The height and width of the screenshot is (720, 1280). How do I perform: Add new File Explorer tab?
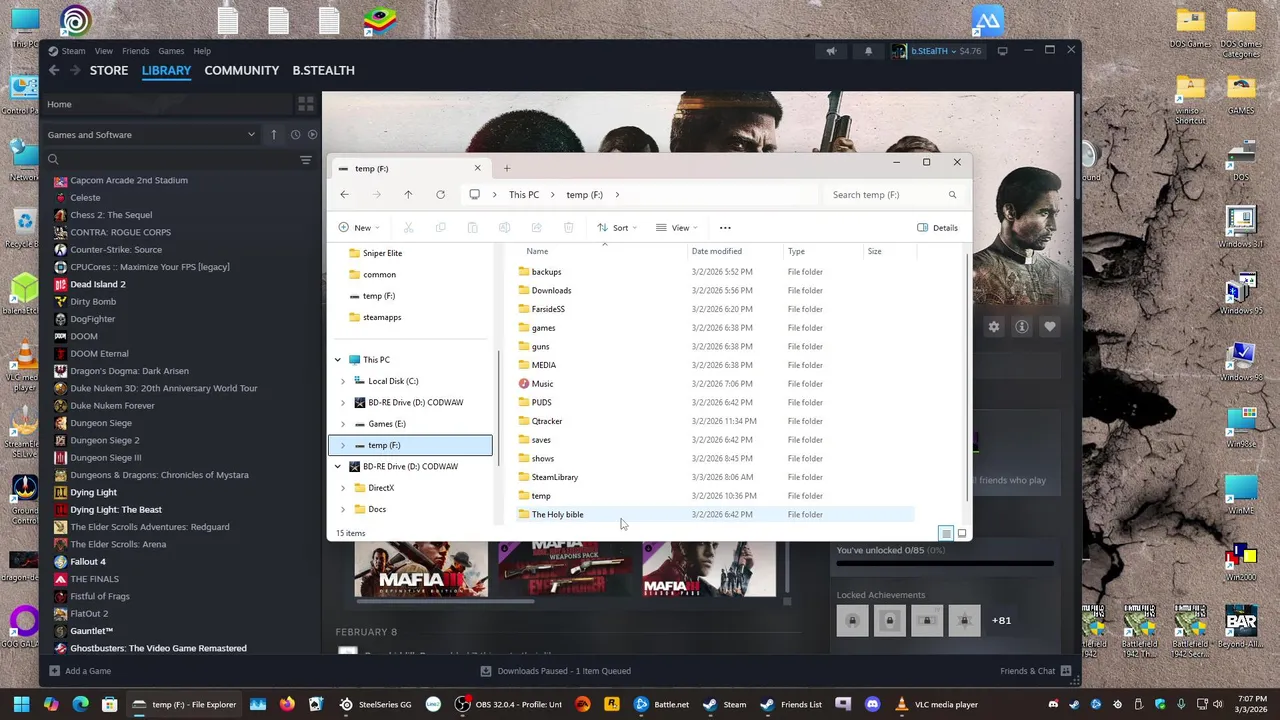(507, 168)
